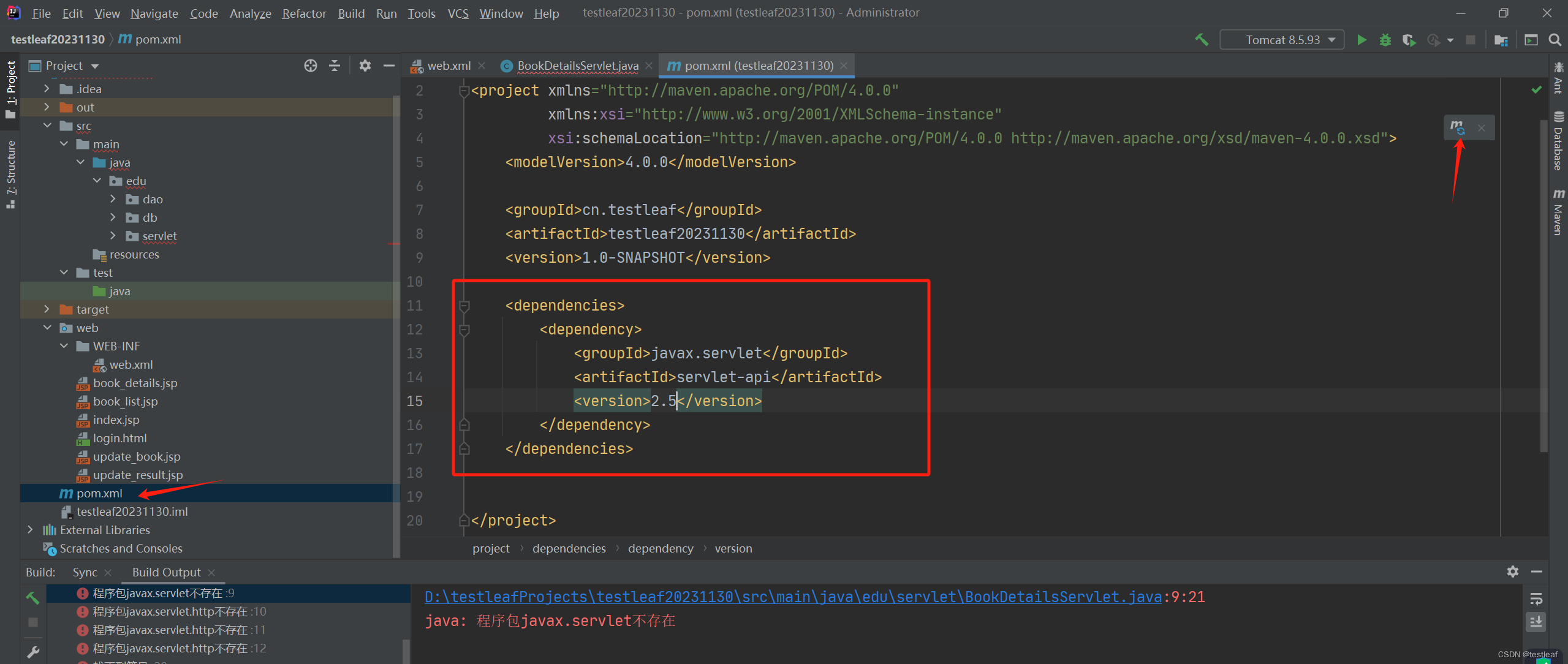Open Project panel settings gear
The height and width of the screenshot is (664, 1568).
point(365,66)
